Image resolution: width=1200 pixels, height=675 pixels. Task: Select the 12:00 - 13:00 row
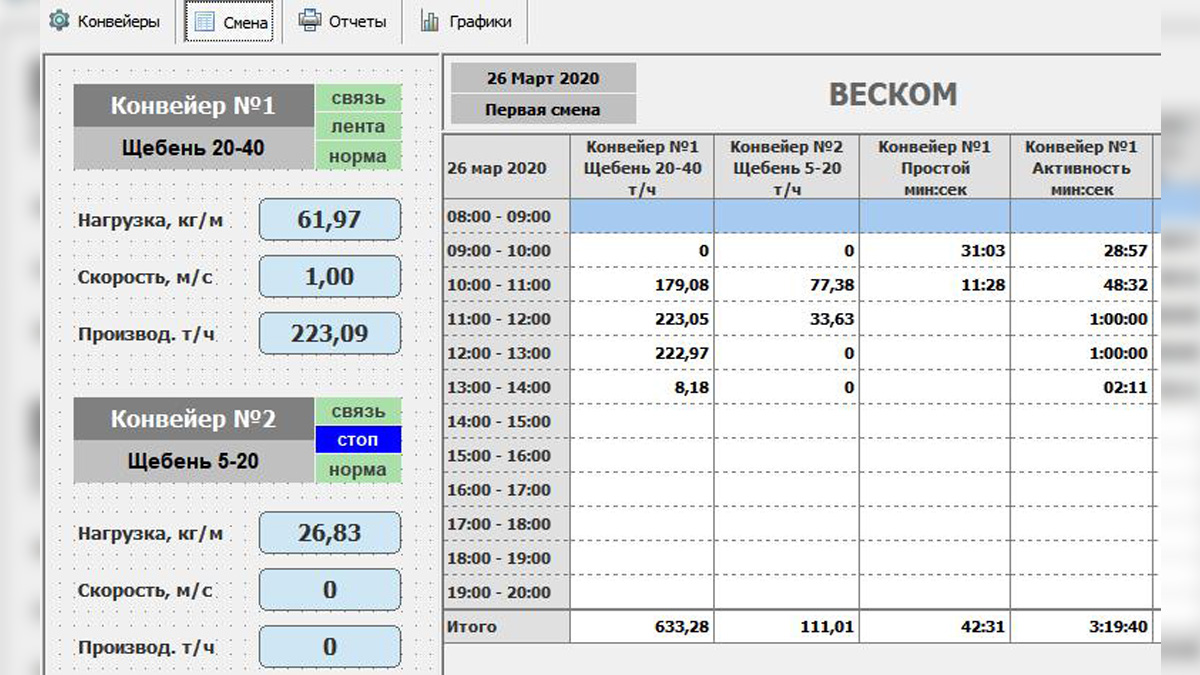800,353
